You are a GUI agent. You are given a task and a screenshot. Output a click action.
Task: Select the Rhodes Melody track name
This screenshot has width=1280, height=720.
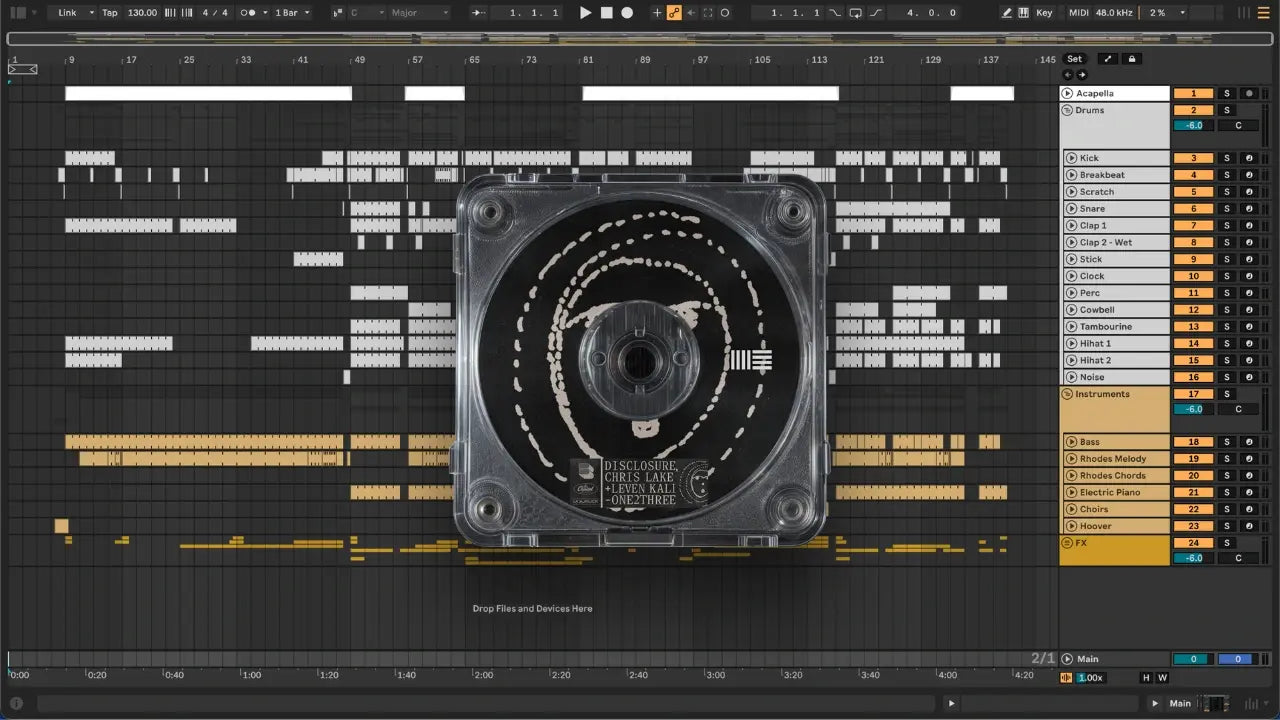[x=1113, y=459]
